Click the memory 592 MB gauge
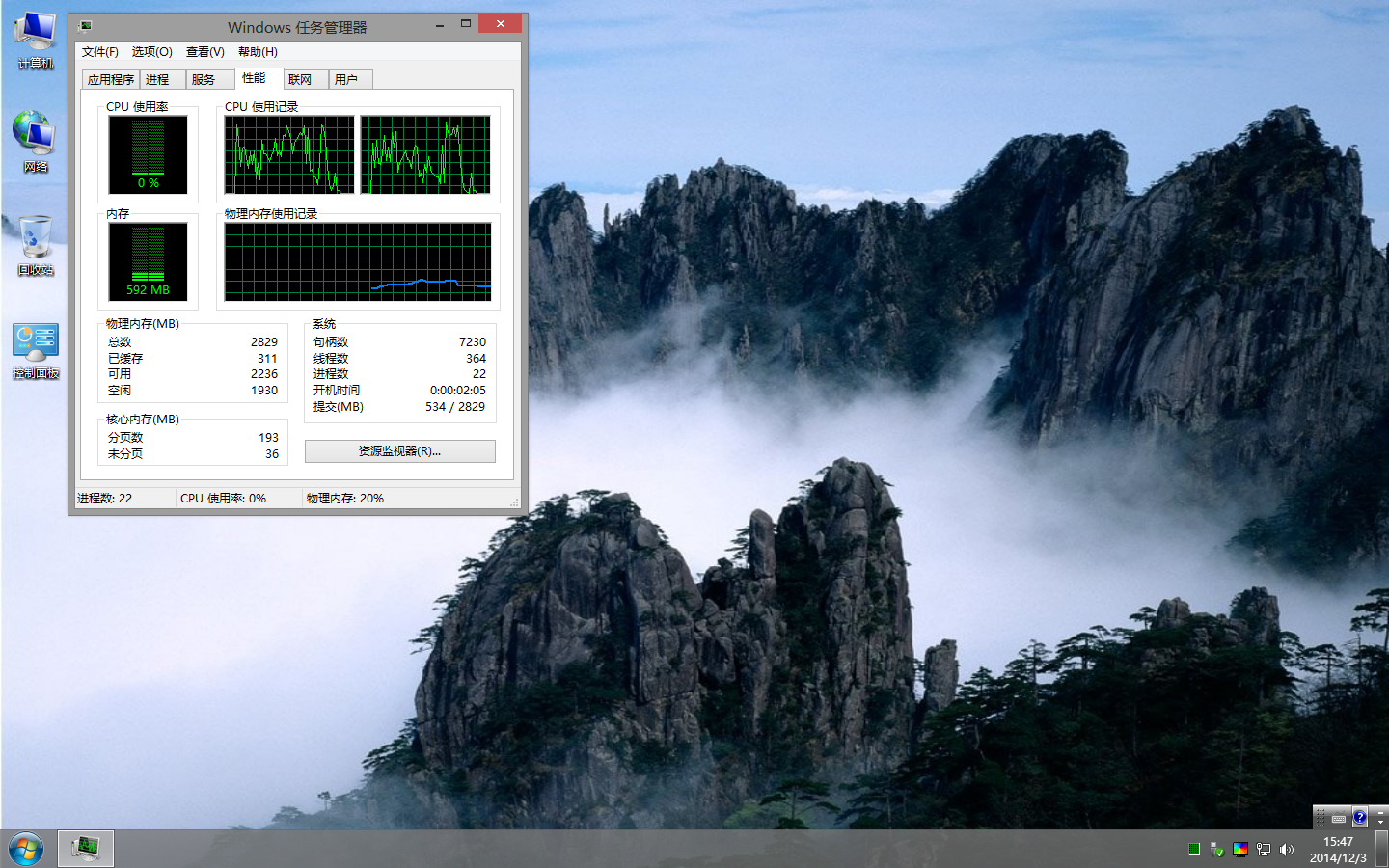This screenshot has height=868, width=1389. (148, 262)
